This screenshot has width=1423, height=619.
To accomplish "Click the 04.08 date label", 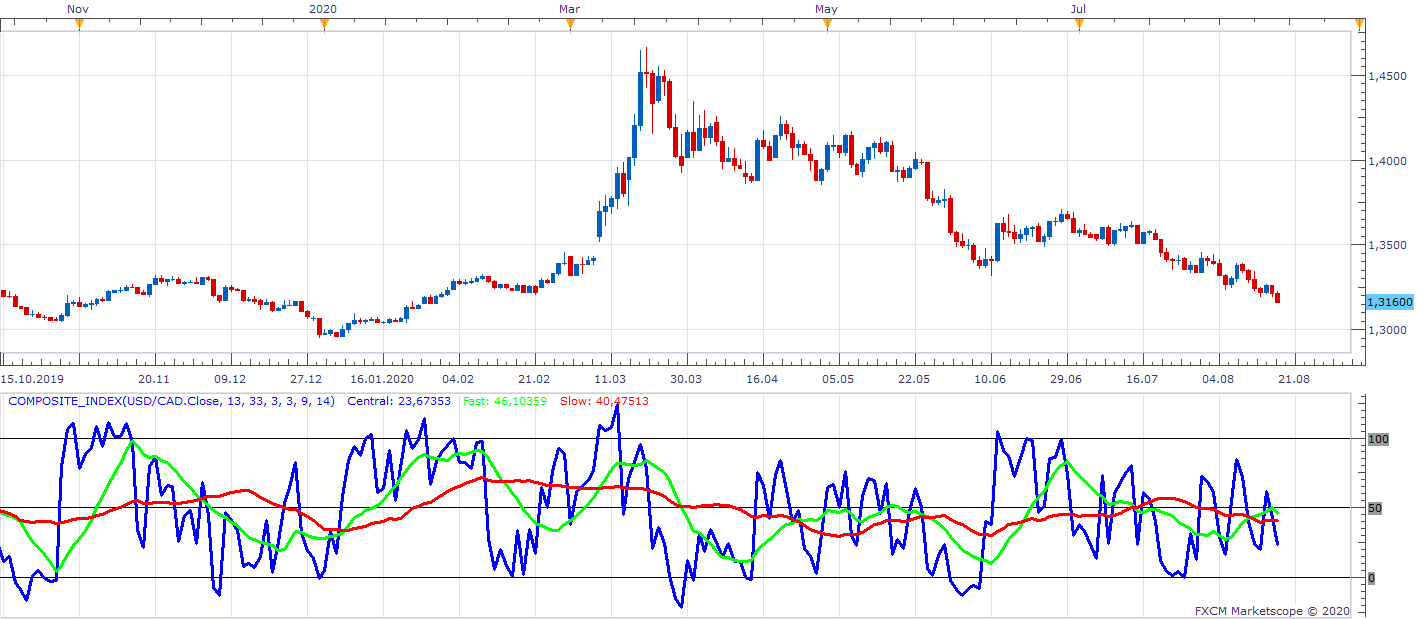I will coord(1218,380).
